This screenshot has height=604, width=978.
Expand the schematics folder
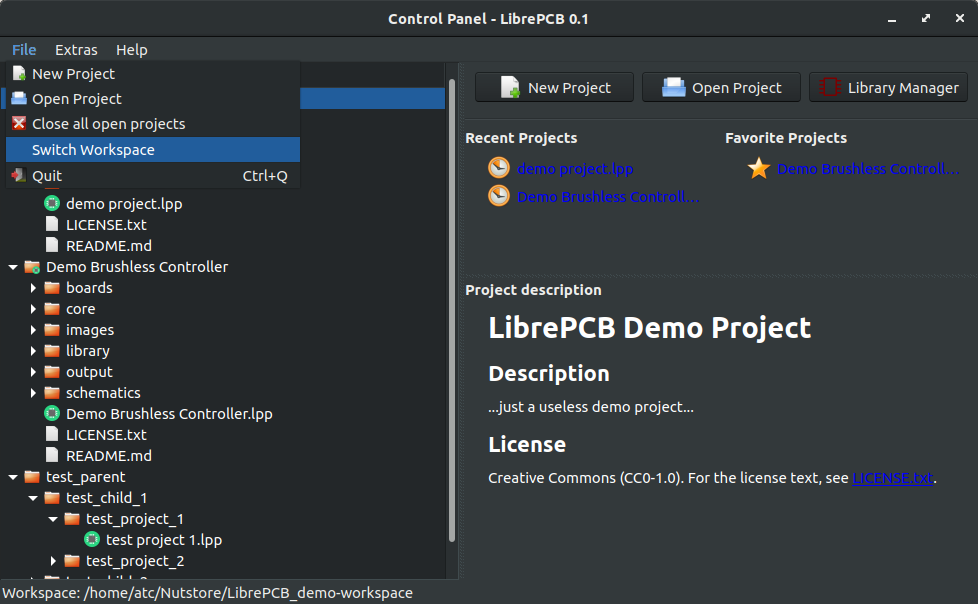(x=33, y=393)
